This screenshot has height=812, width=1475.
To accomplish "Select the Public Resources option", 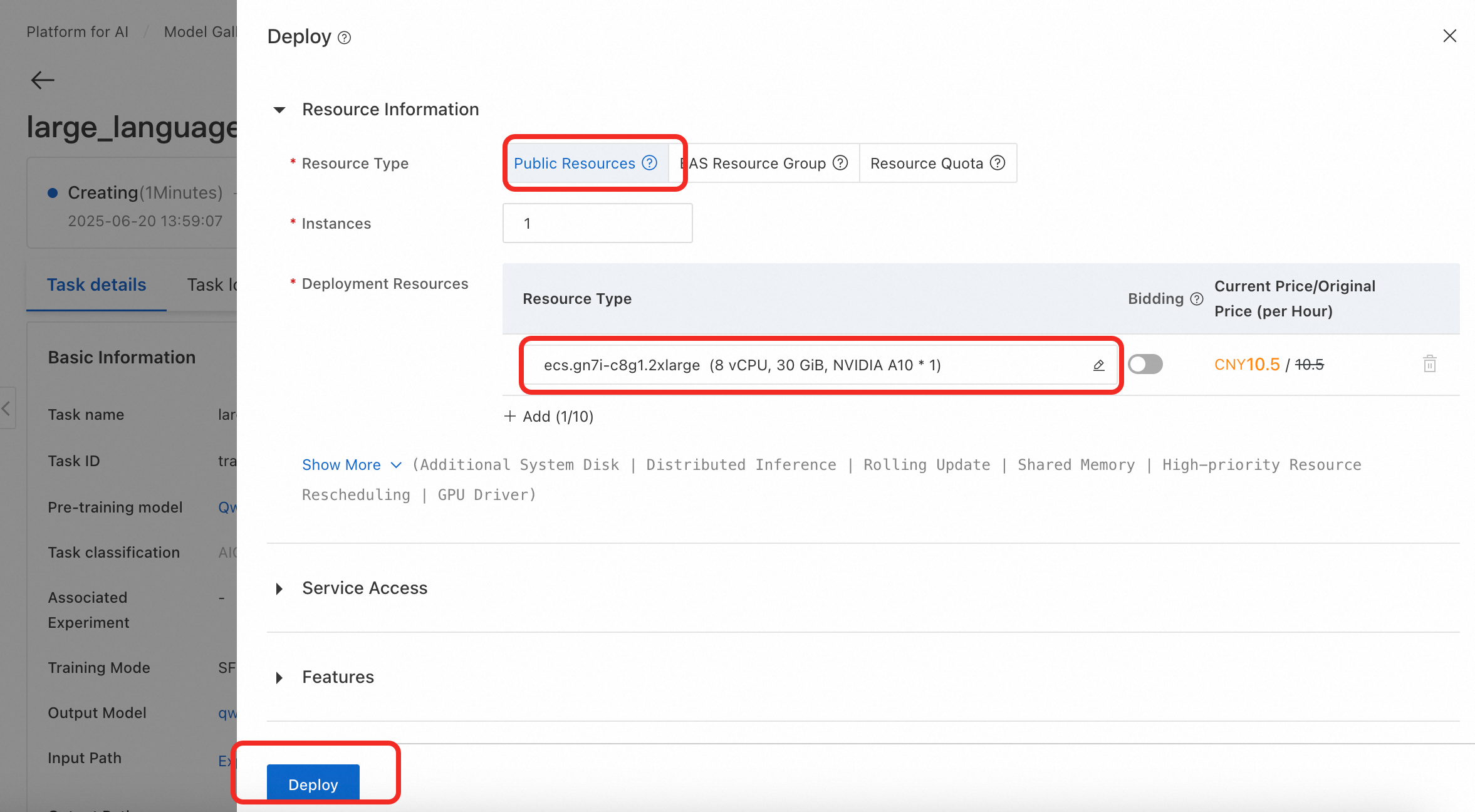I will point(574,164).
